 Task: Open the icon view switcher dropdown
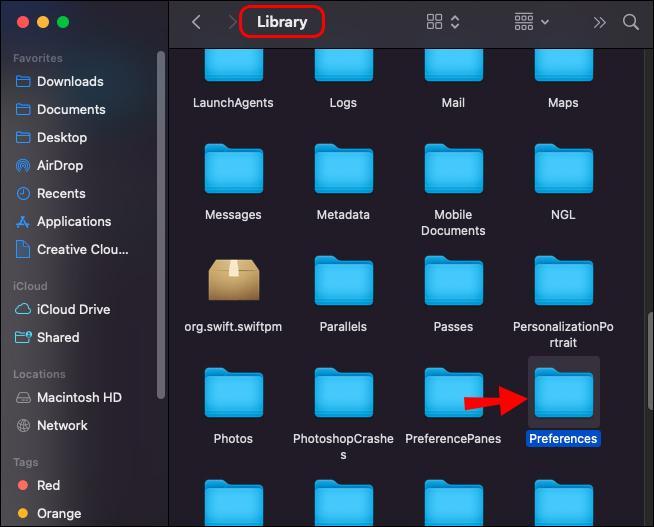443,22
